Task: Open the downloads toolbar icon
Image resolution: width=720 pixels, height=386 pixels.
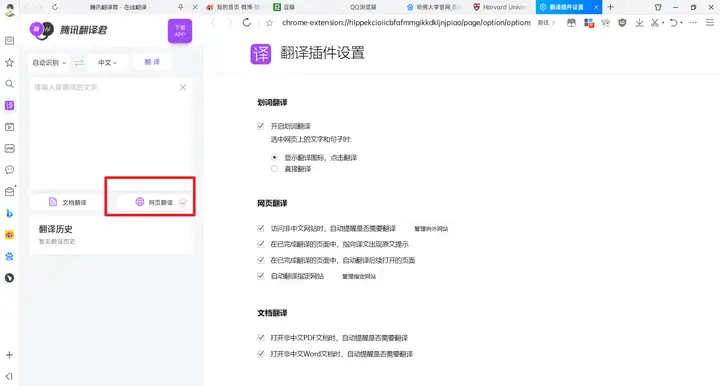Action: [639, 22]
